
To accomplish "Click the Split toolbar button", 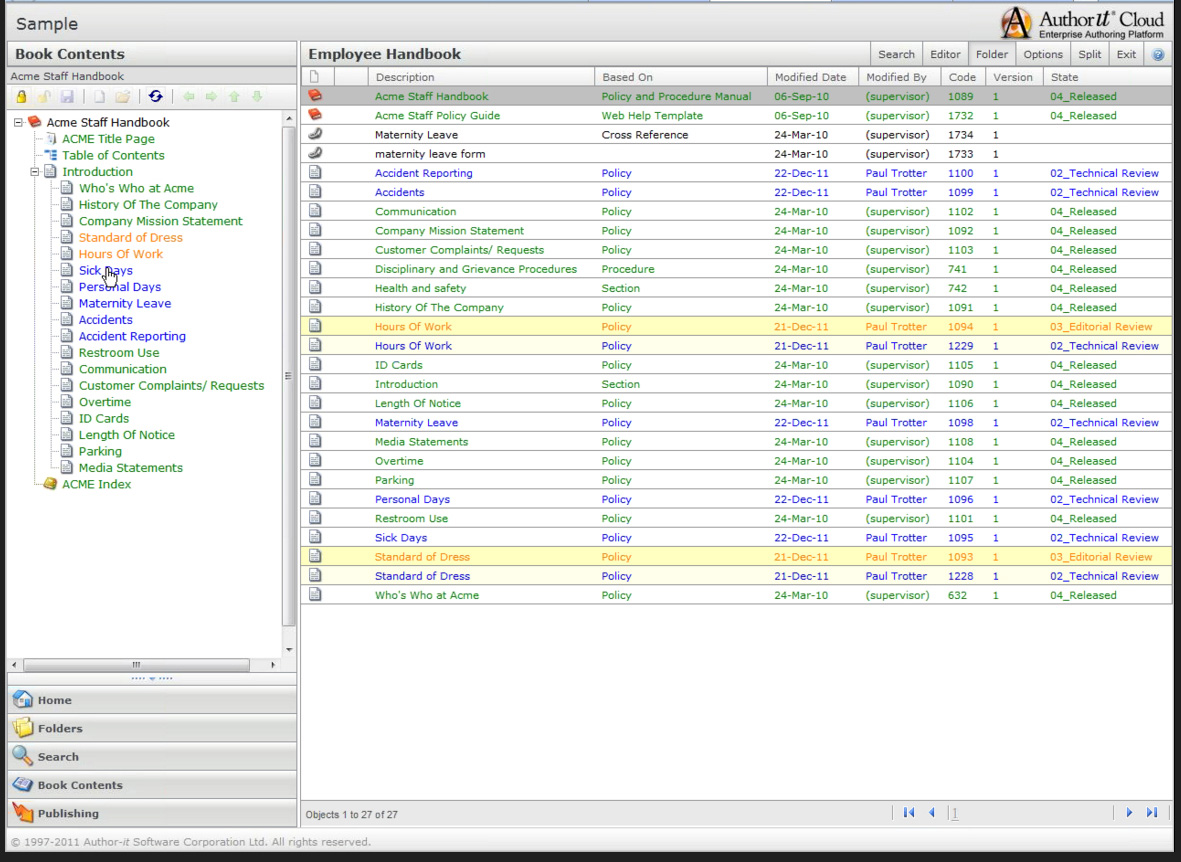I will pos(1089,54).
